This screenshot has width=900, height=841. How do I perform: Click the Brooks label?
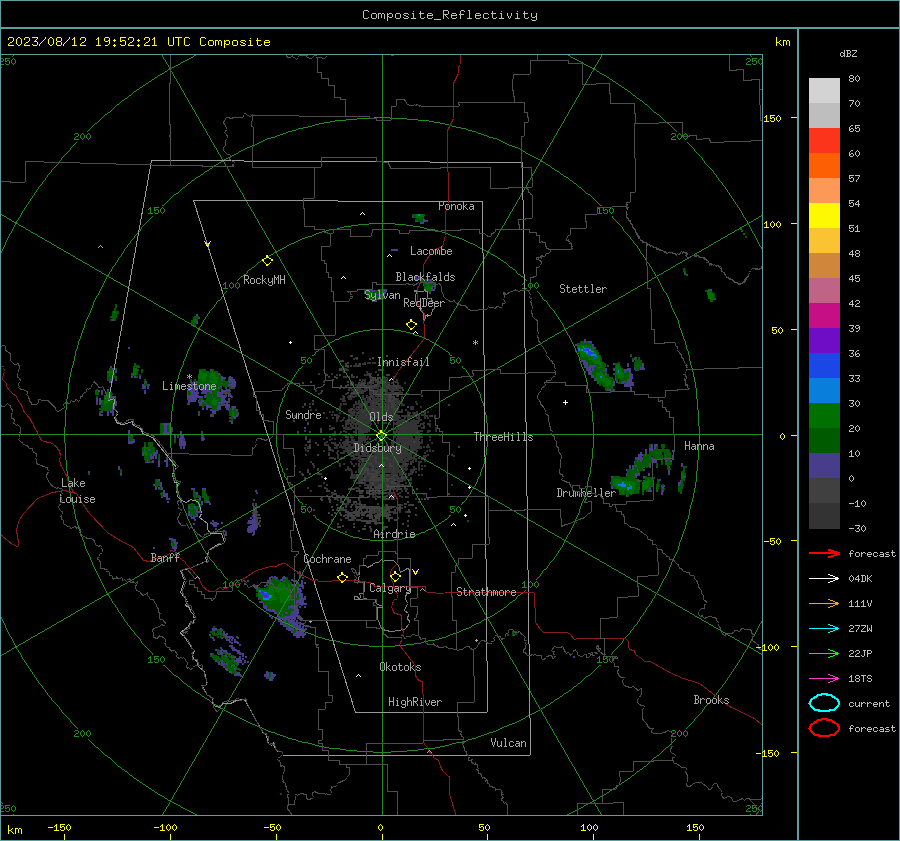[711, 700]
